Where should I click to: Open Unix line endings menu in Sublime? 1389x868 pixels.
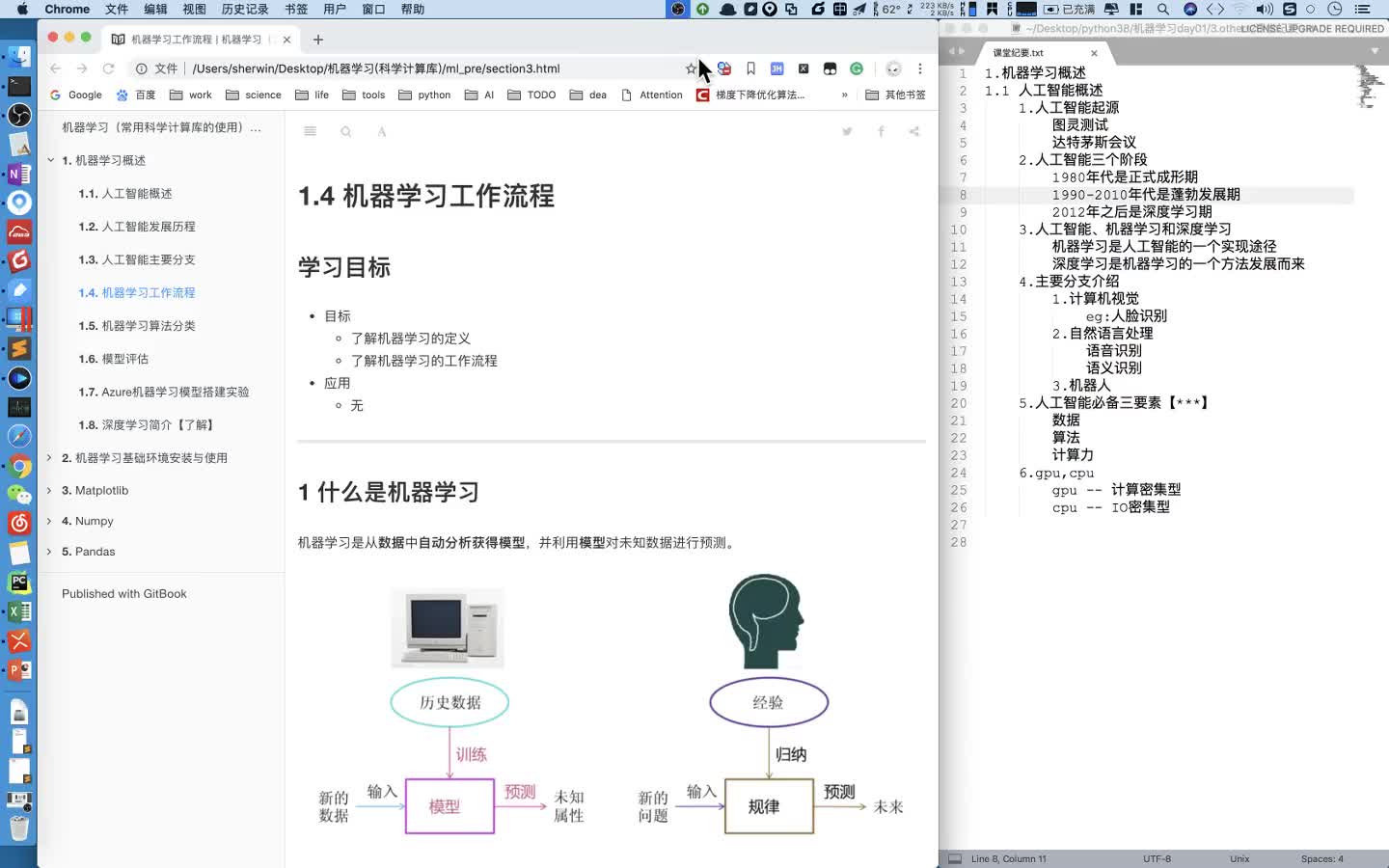[1239, 858]
